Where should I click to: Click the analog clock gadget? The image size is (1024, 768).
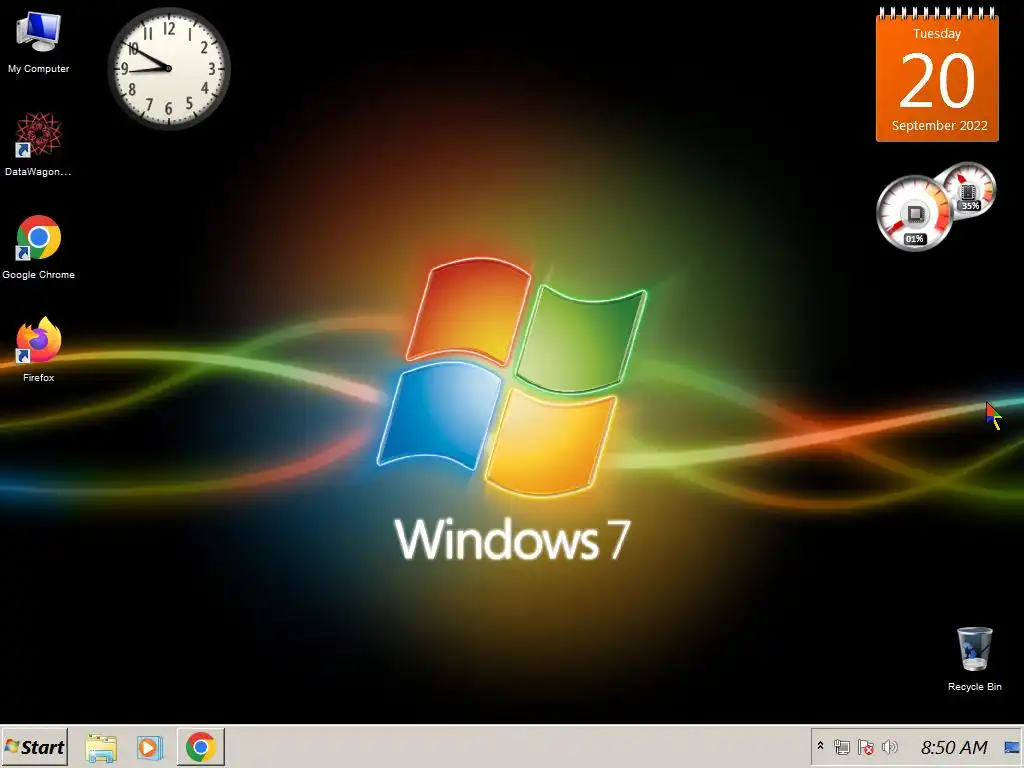click(x=169, y=69)
